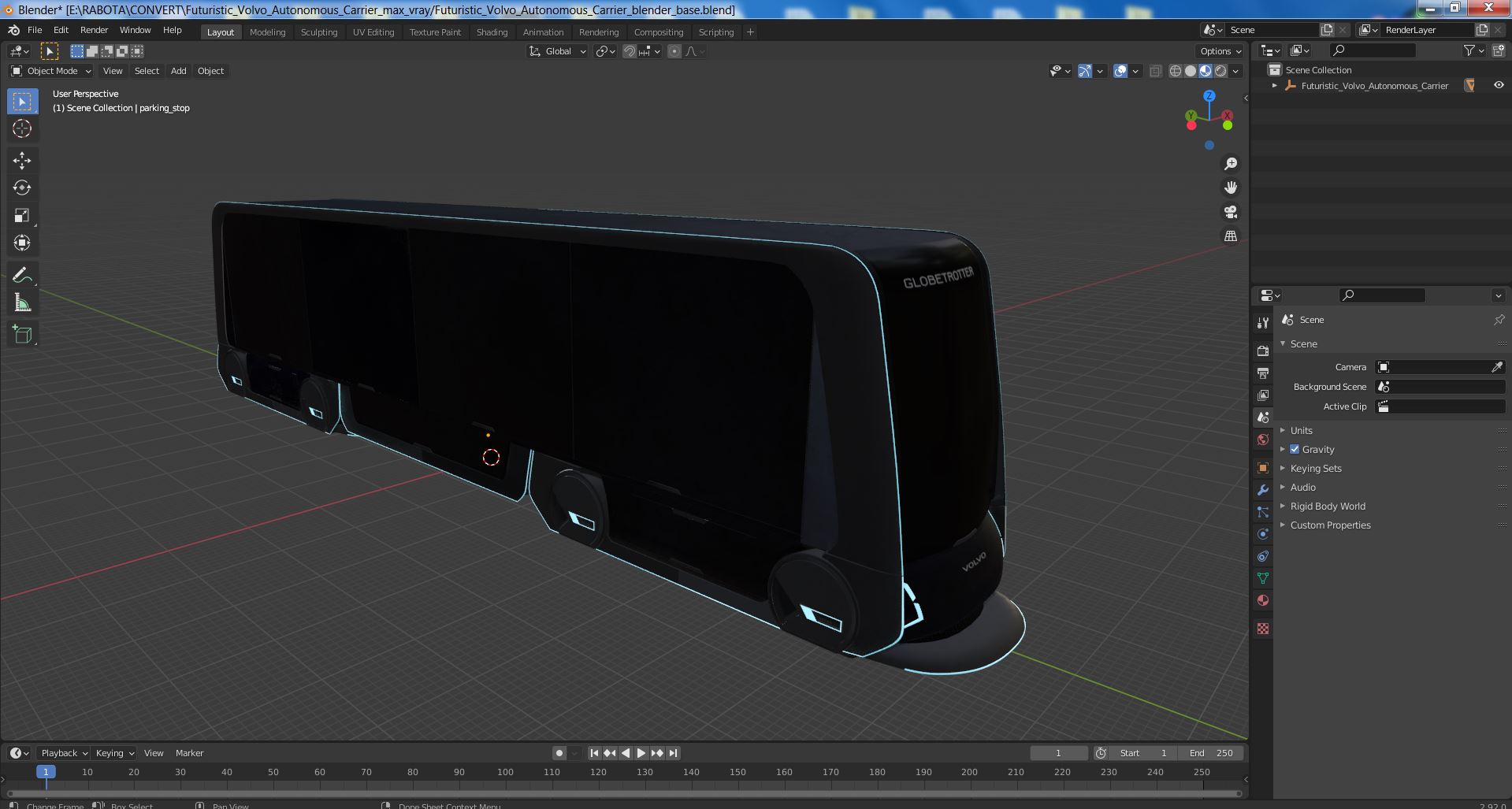The height and width of the screenshot is (809, 1512).
Task: Click the zoom view magnifier icon
Action: pyautogui.click(x=1230, y=164)
